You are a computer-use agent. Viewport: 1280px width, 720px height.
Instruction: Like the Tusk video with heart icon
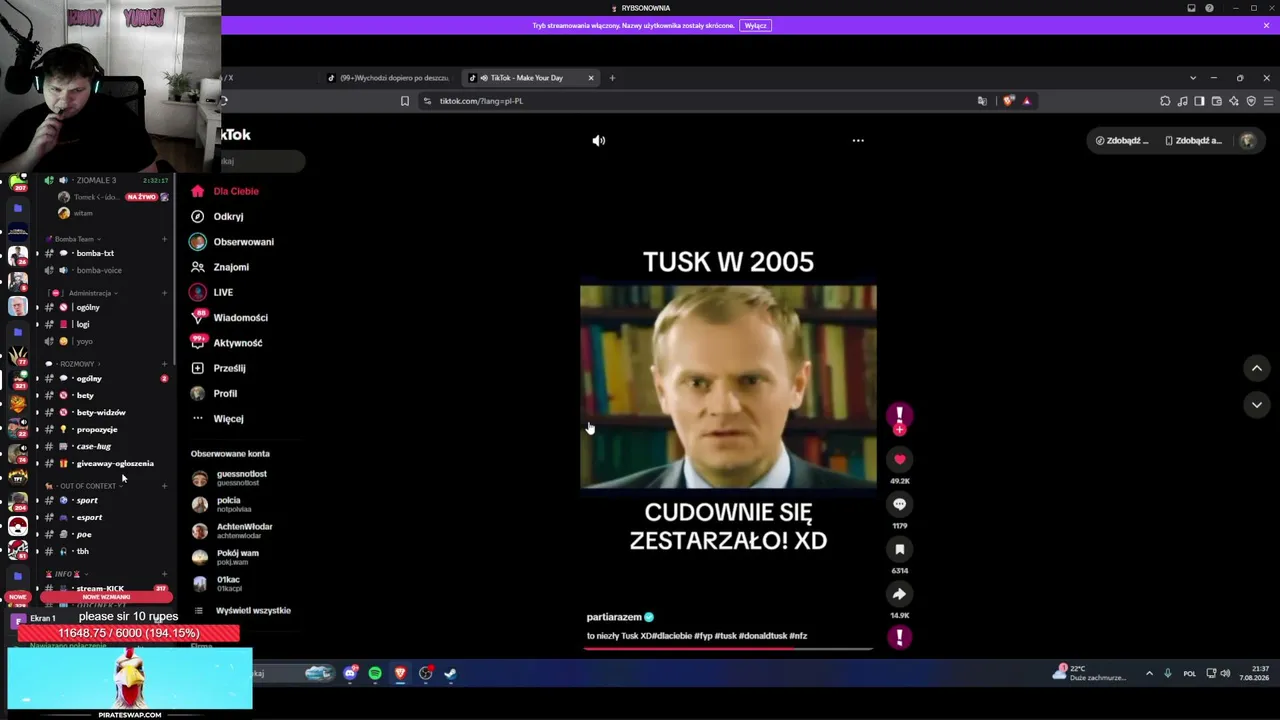[899, 459]
